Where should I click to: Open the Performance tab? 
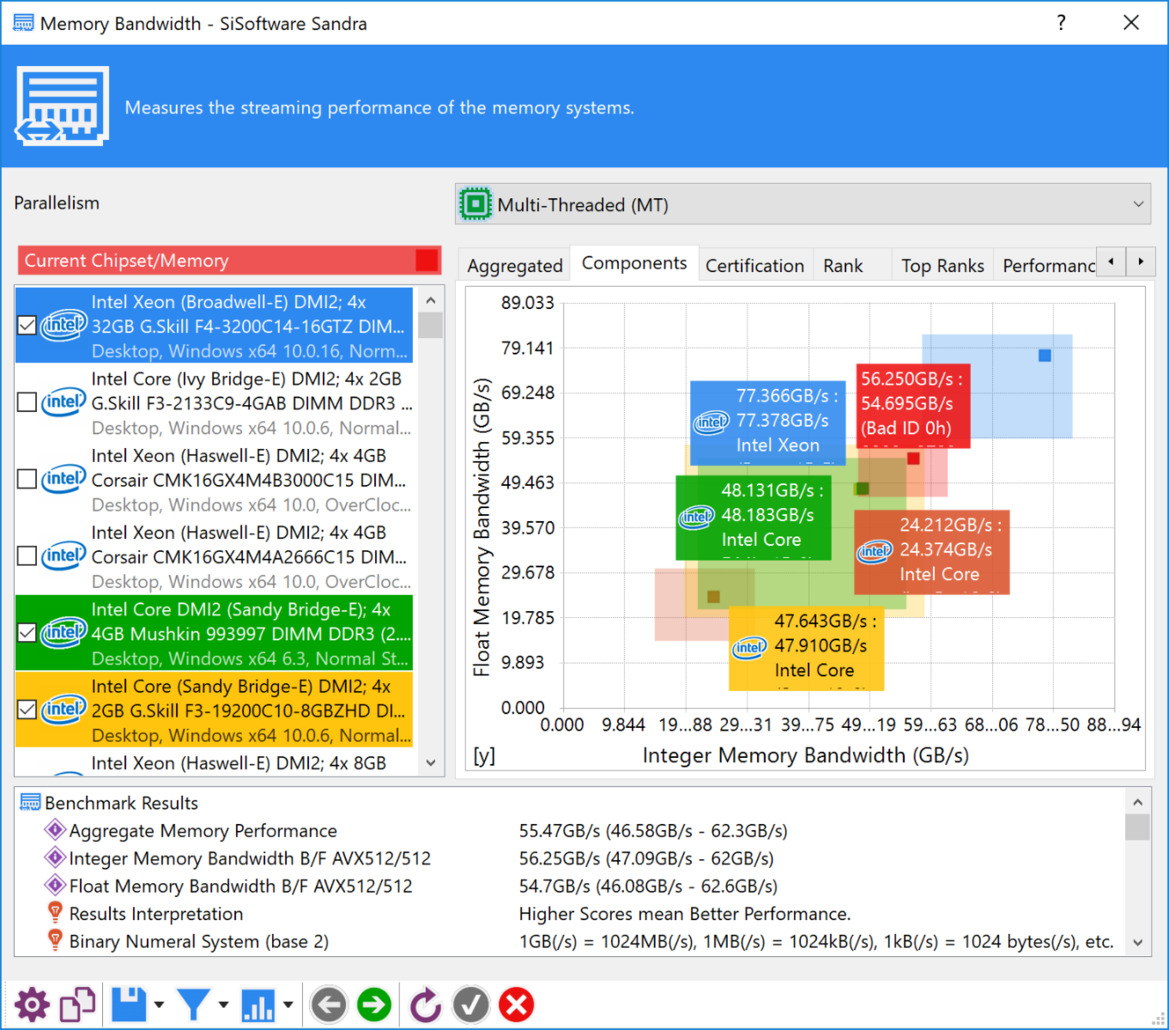click(x=1047, y=265)
